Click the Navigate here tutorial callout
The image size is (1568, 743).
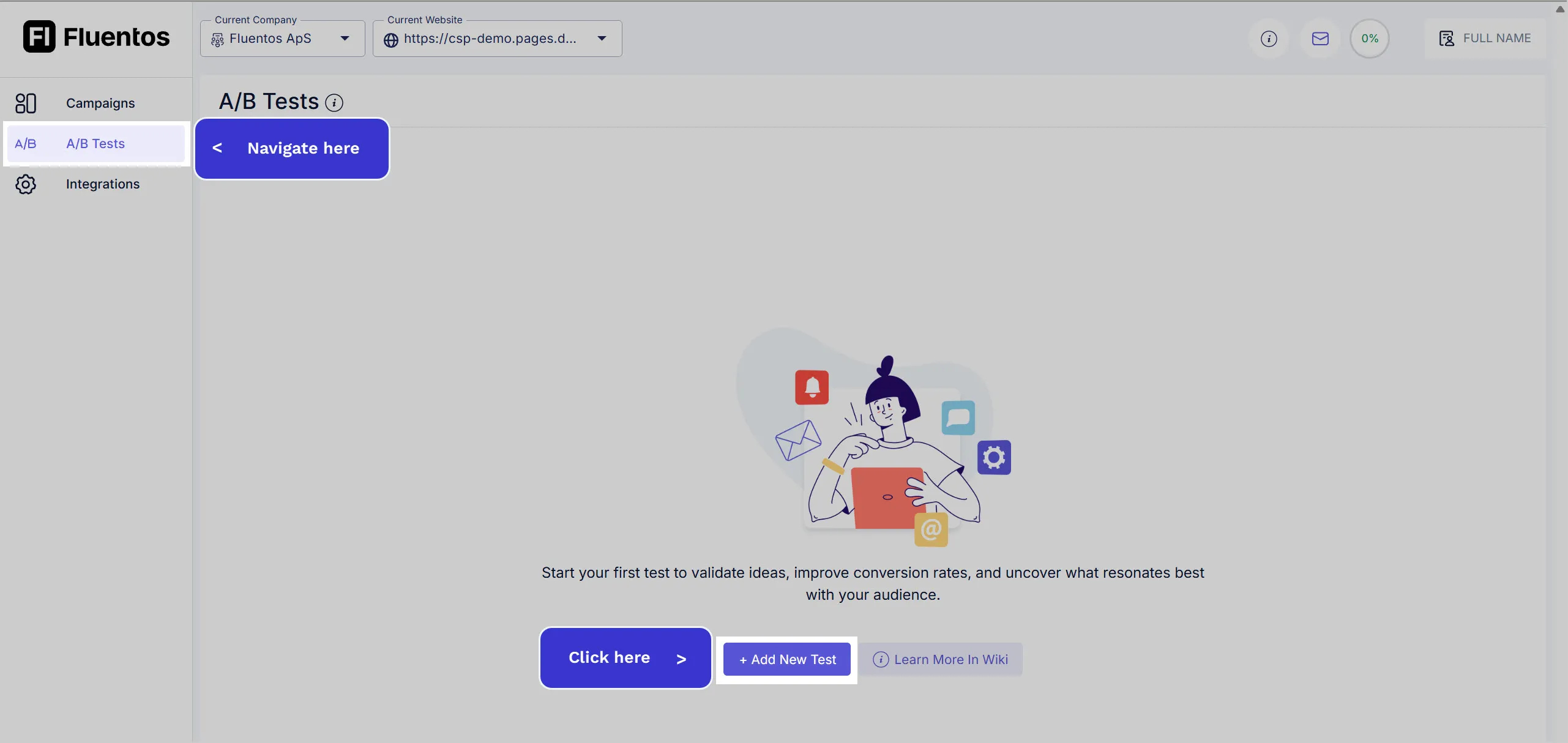[x=292, y=148]
